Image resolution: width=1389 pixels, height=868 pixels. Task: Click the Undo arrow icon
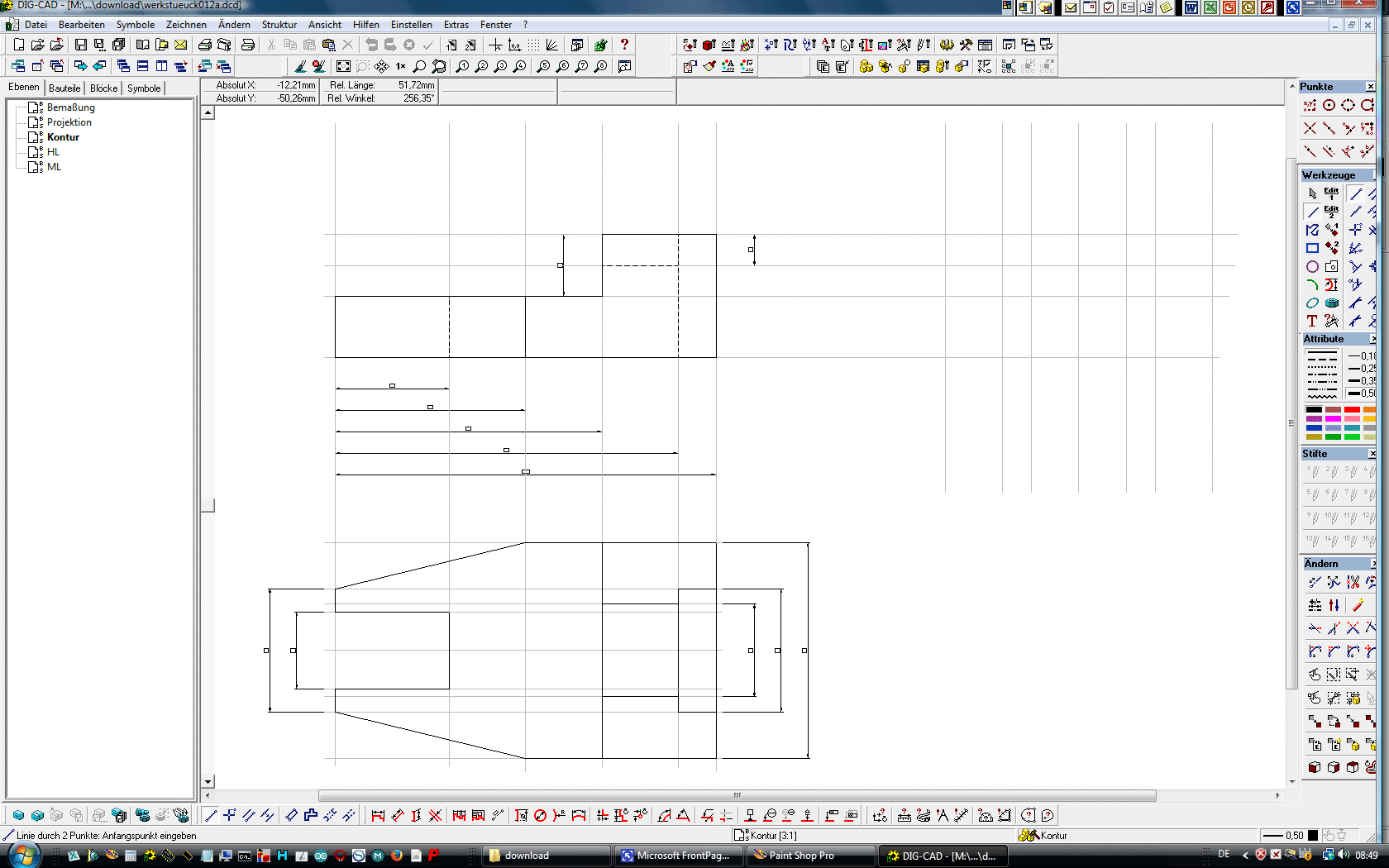click(x=371, y=45)
